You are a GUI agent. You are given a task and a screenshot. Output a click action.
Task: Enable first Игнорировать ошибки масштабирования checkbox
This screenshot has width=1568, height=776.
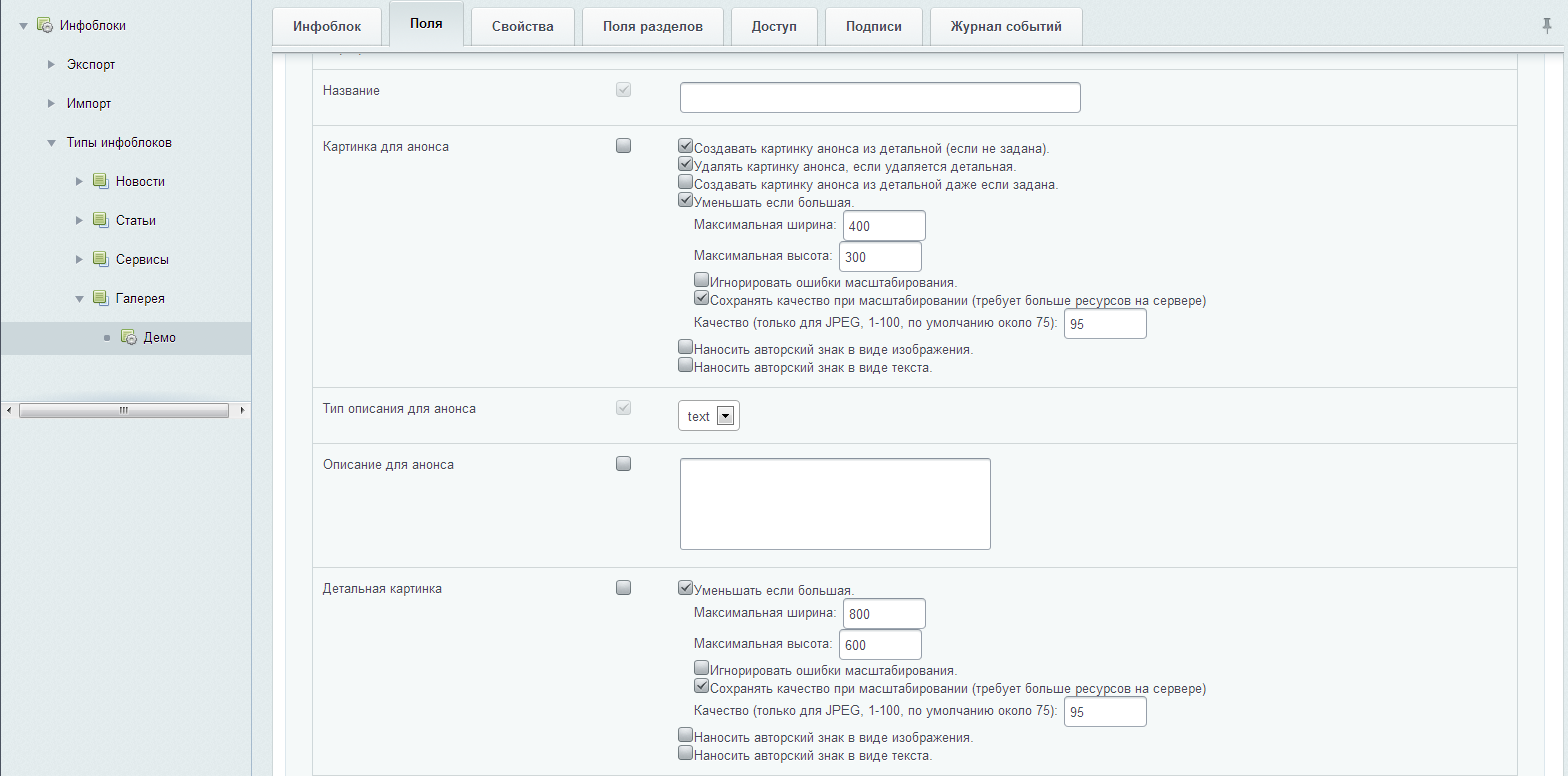click(701, 280)
